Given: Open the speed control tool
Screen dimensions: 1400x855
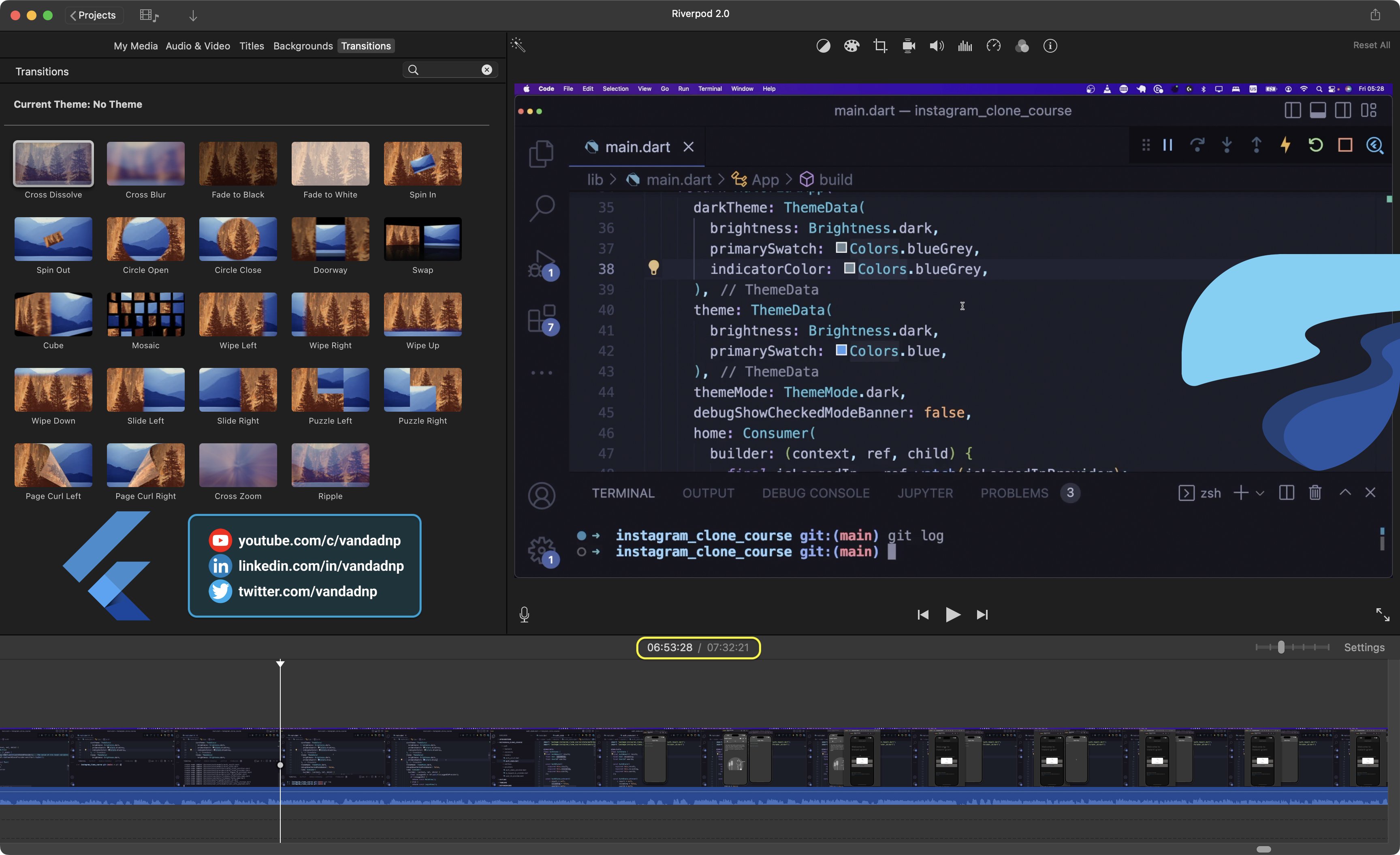Looking at the screenshot, I should pyautogui.click(x=993, y=46).
